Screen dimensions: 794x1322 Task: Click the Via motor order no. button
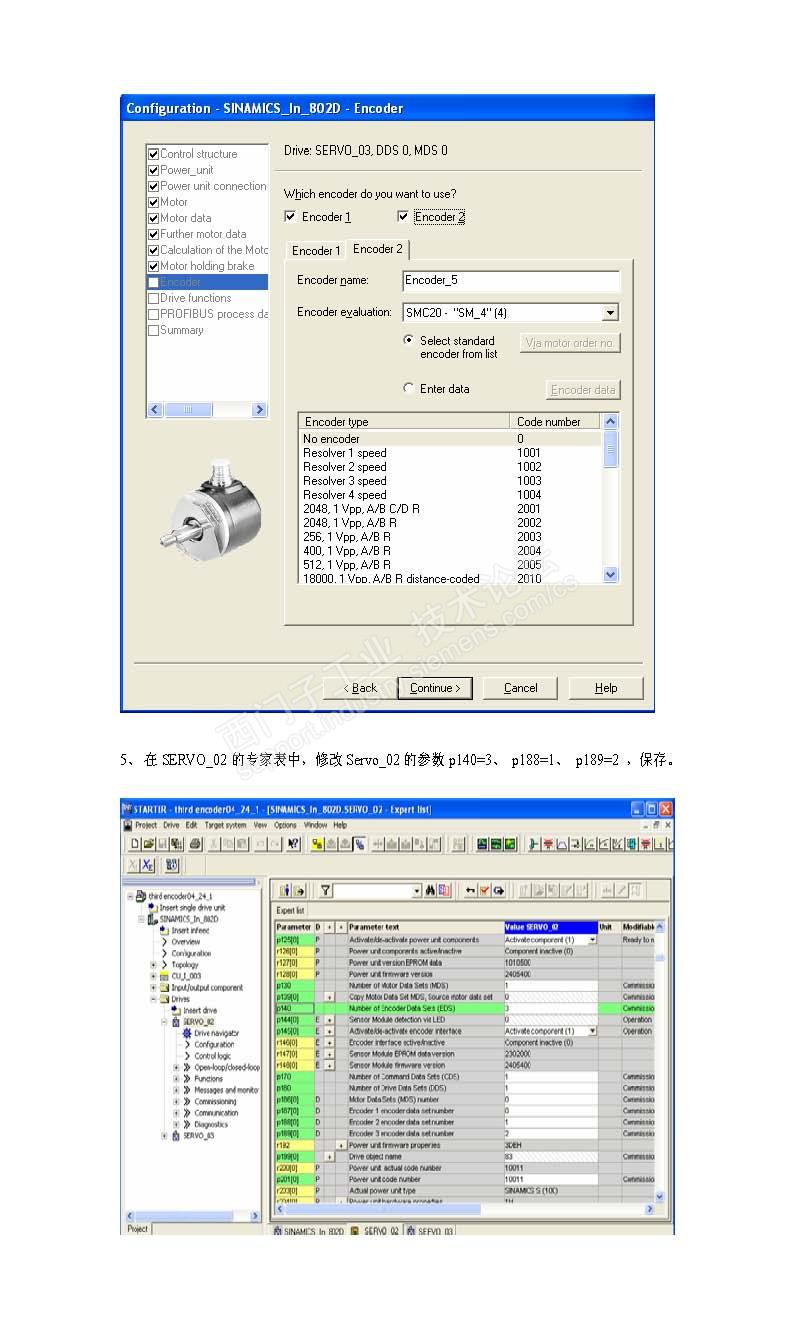571,343
